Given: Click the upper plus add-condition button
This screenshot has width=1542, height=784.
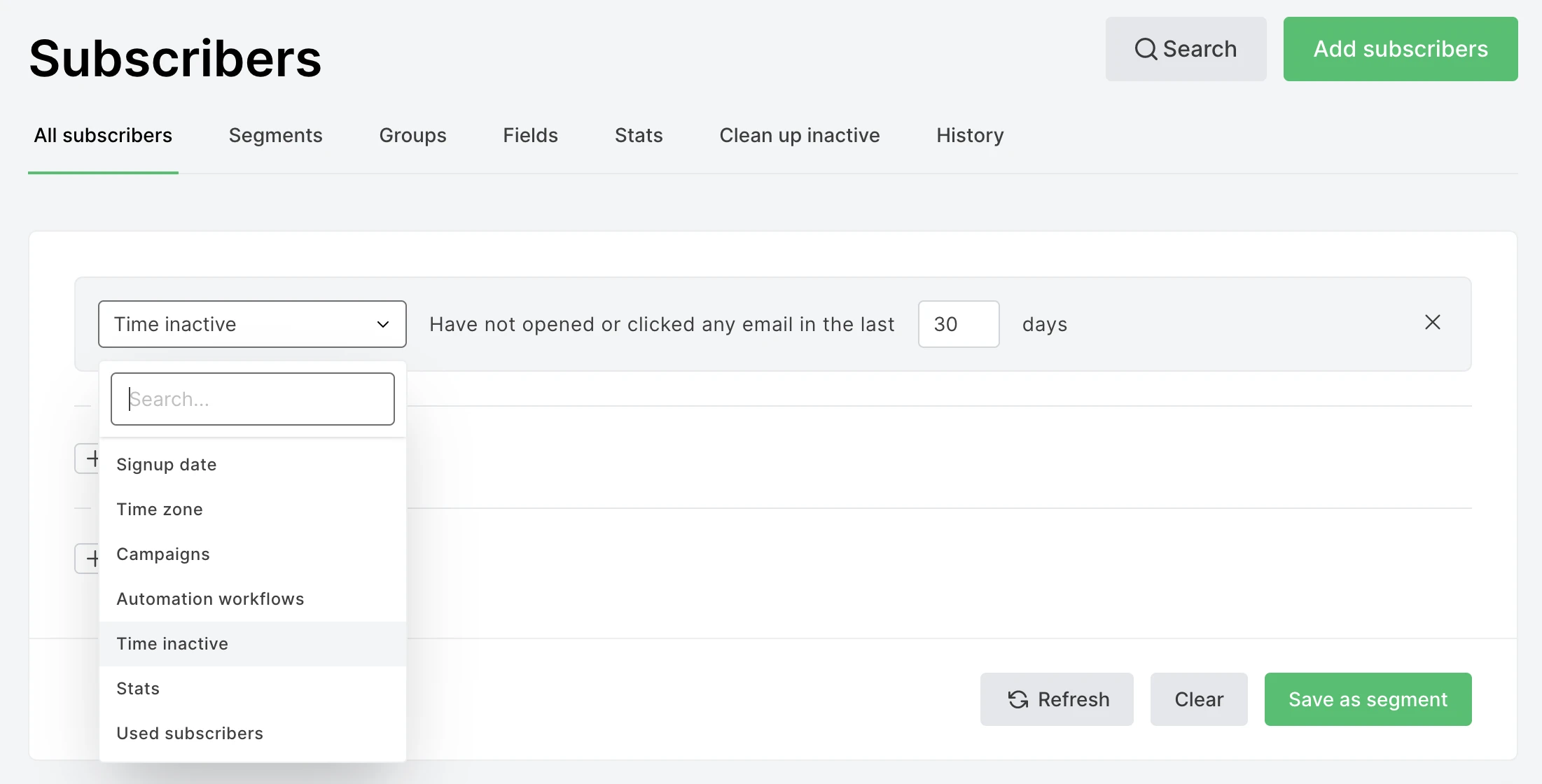Looking at the screenshot, I should click(x=89, y=459).
